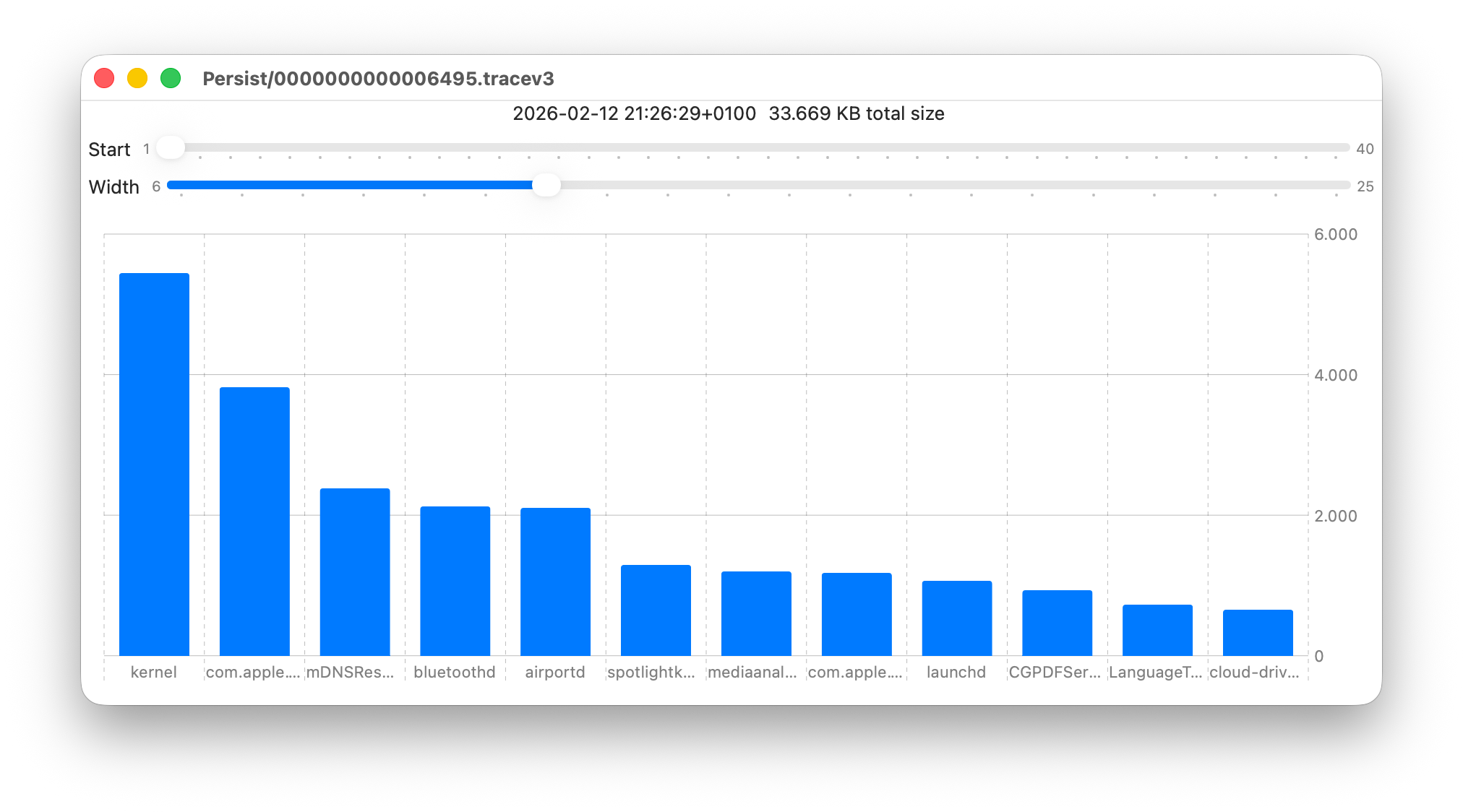1463x812 pixels.
Task: Click the yellow minimize window button
Action: [137, 78]
